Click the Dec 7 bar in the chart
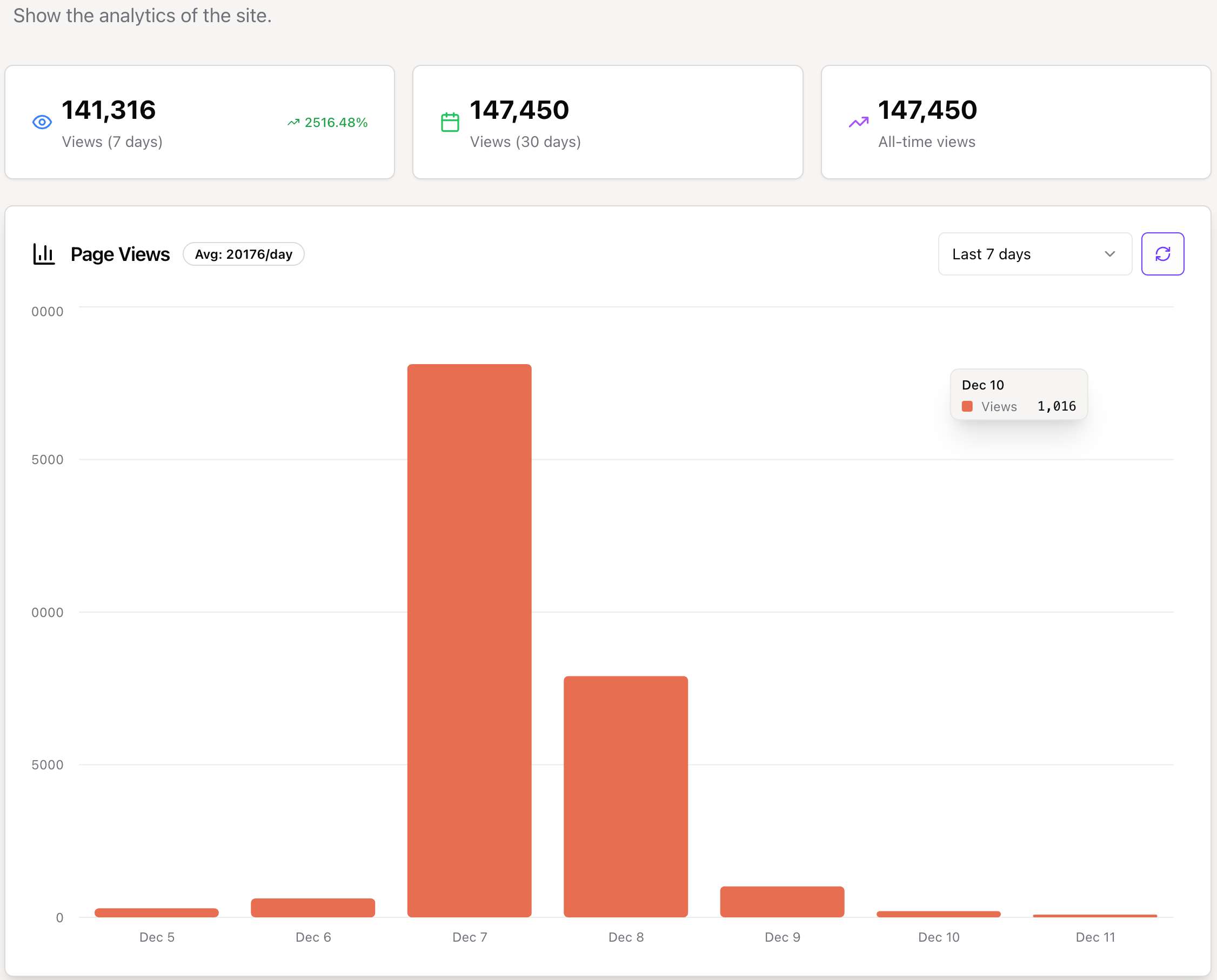The width and height of the screenshot is (1217, 980). pos(469,640)
